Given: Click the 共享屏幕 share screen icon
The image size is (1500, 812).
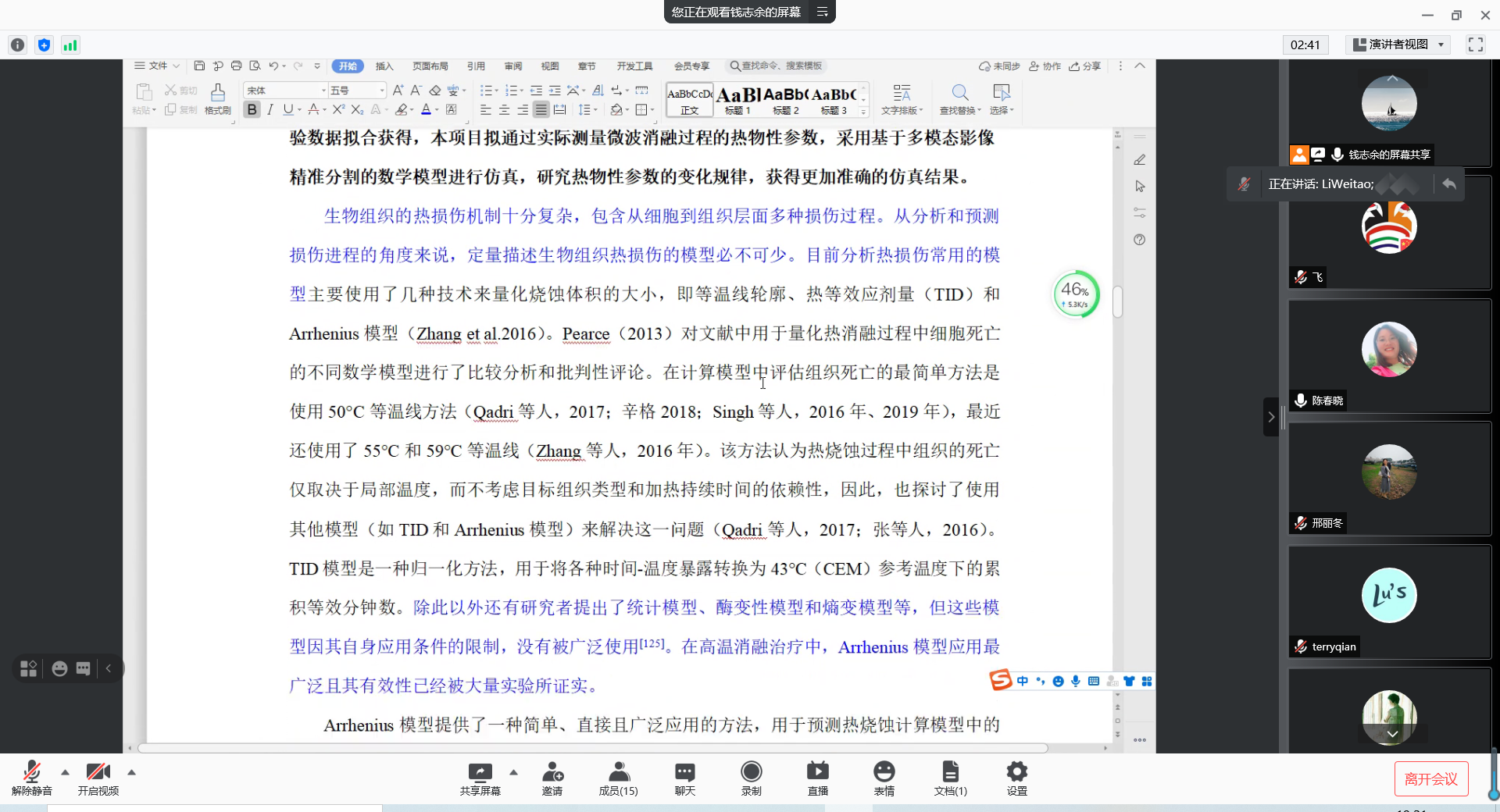Looking at the screenshot, I should pos(480,777).
